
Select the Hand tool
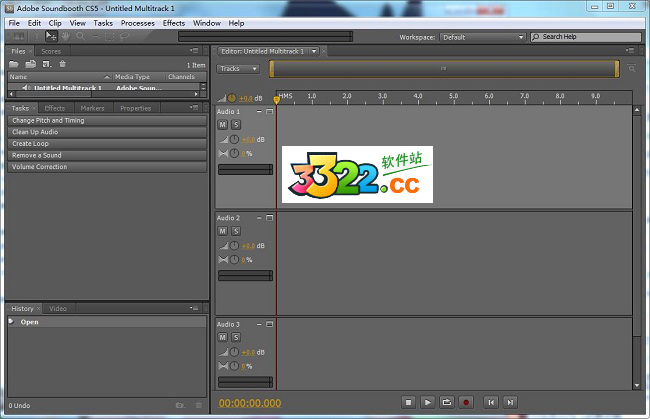pos(65,36)
